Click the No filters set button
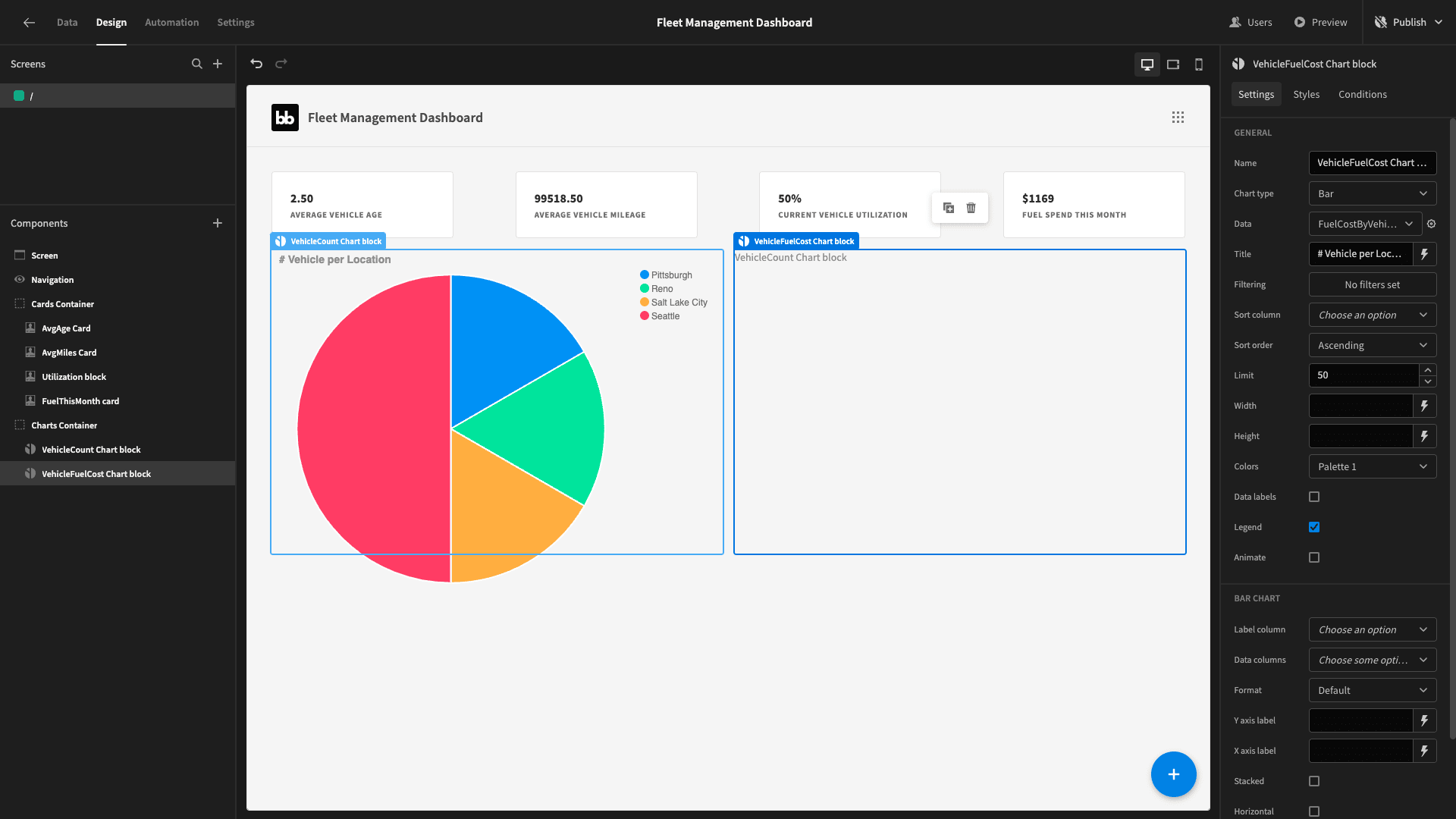 [1373, 284]
